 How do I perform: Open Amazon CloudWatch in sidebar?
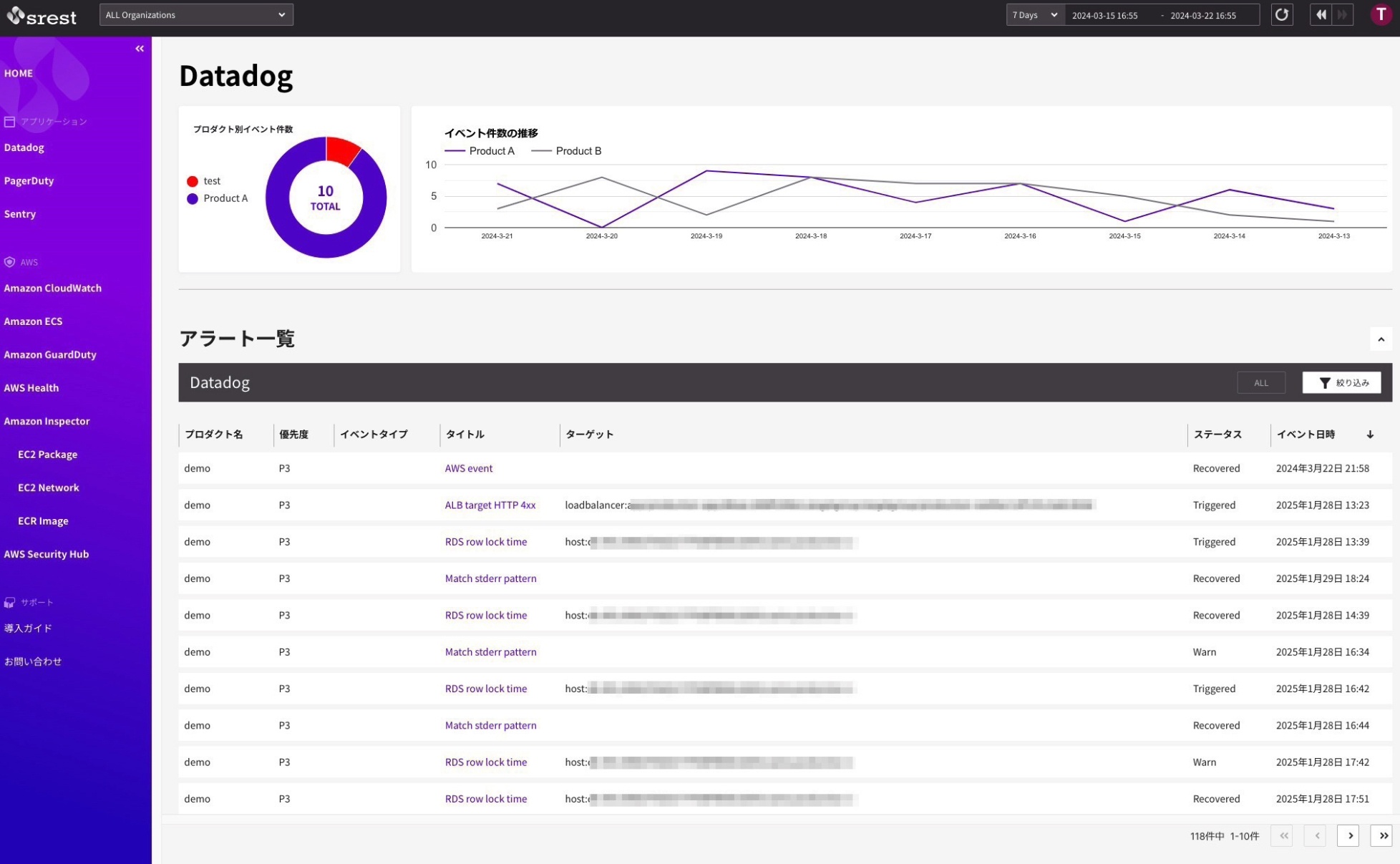pos(52,288)
